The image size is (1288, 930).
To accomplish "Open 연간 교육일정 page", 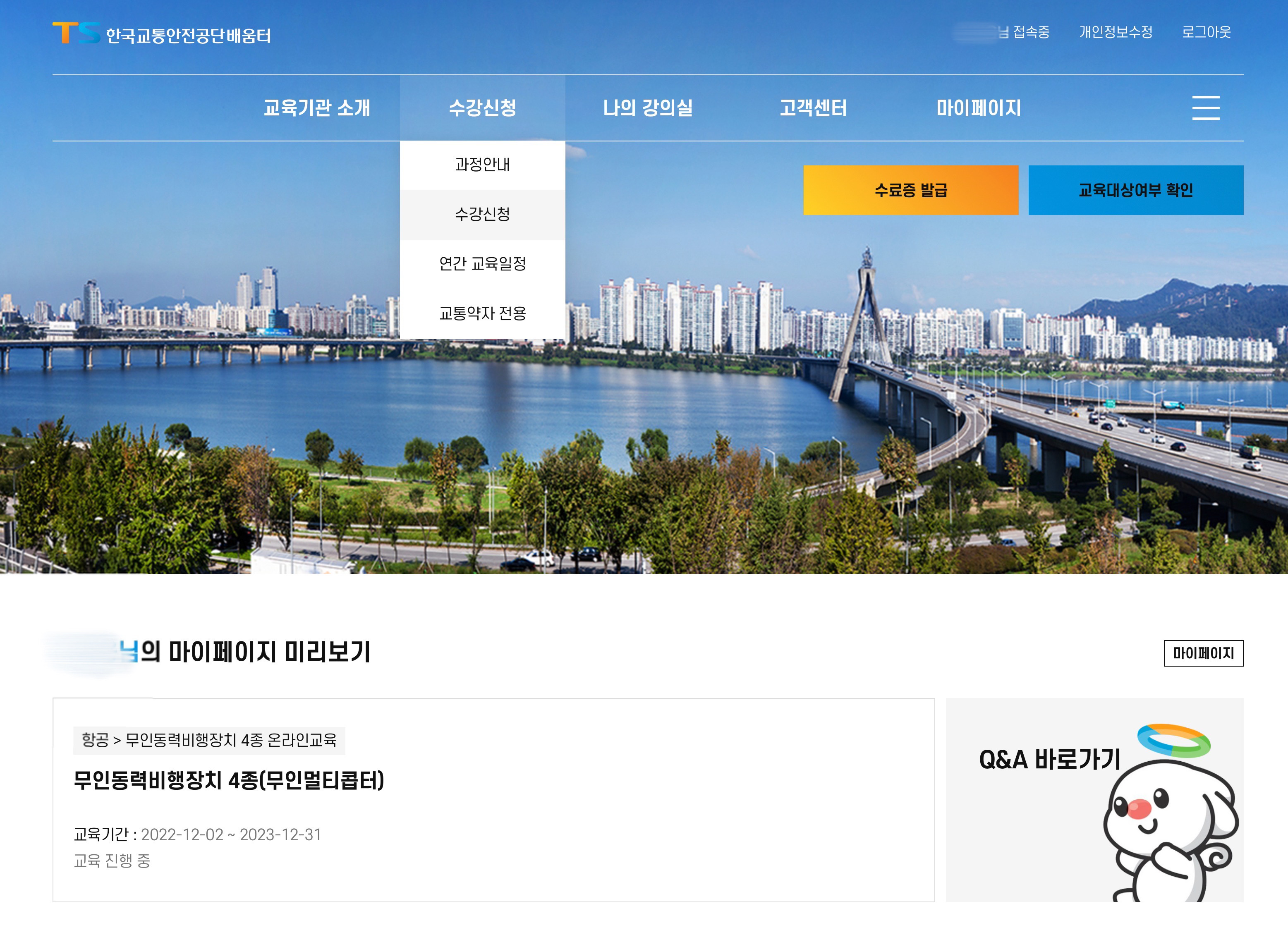I will (x=483, y=263).
